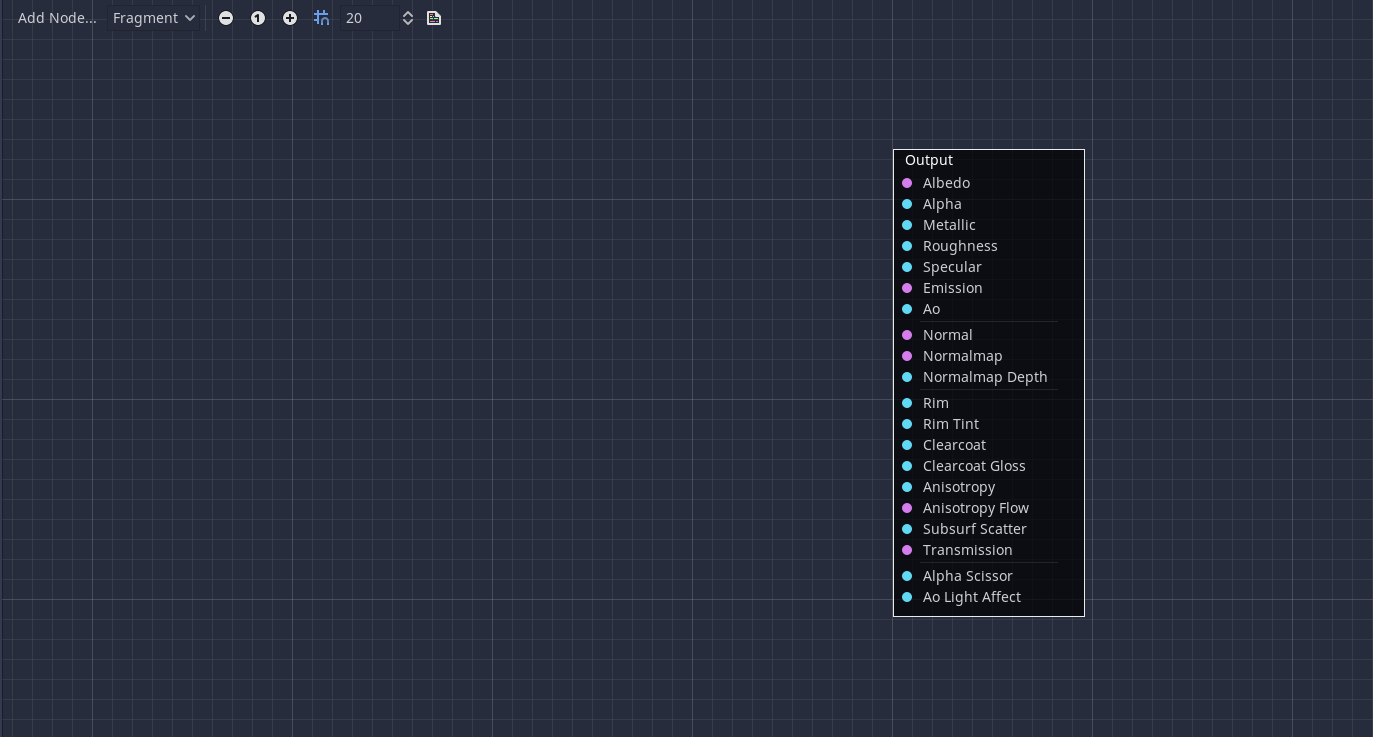Click the snap distance input field showing 20
1373x737 pixels.
tap(370, 18)
